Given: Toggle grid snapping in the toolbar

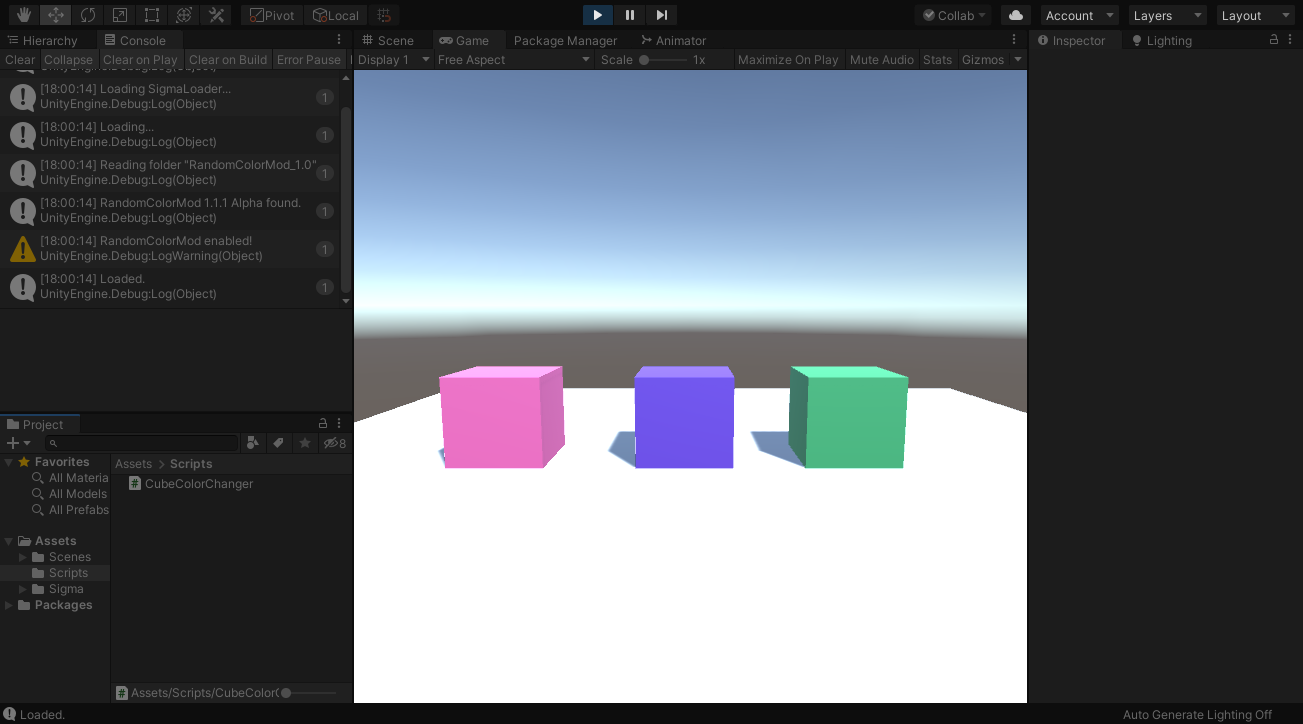Looking at the screenshot, I should (384, 15).
